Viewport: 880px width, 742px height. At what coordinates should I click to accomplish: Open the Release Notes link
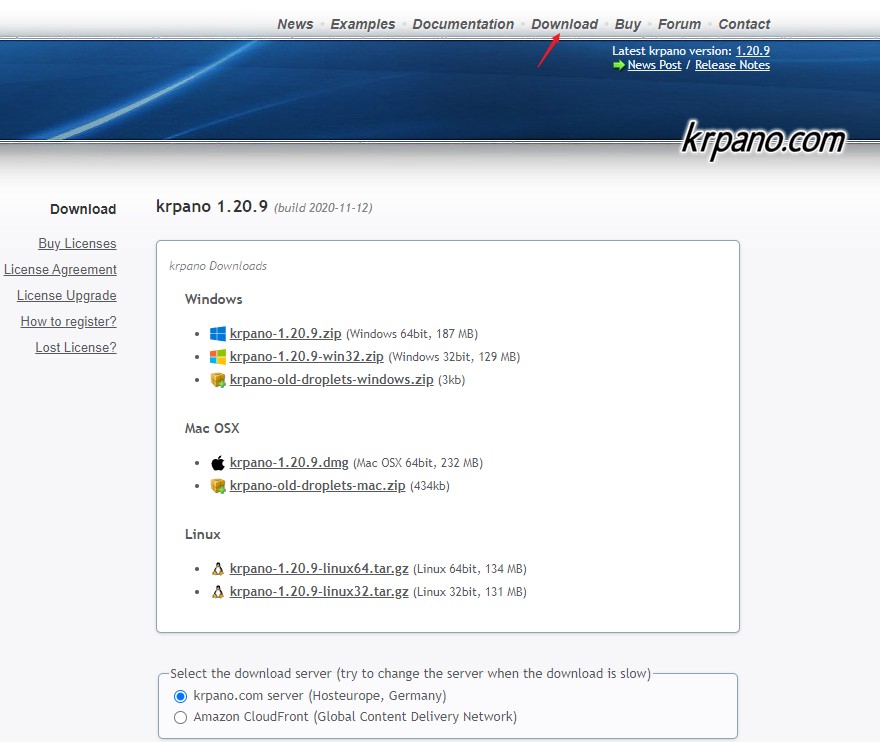coord(732,65)
